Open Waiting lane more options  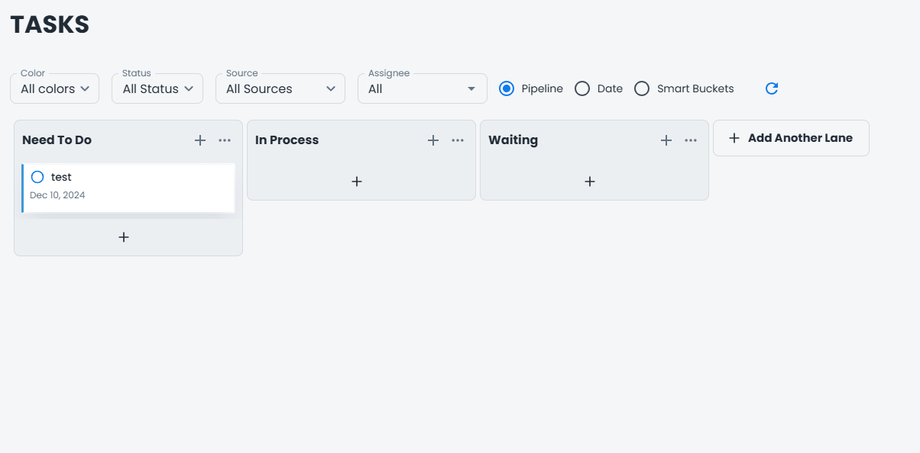691,141
